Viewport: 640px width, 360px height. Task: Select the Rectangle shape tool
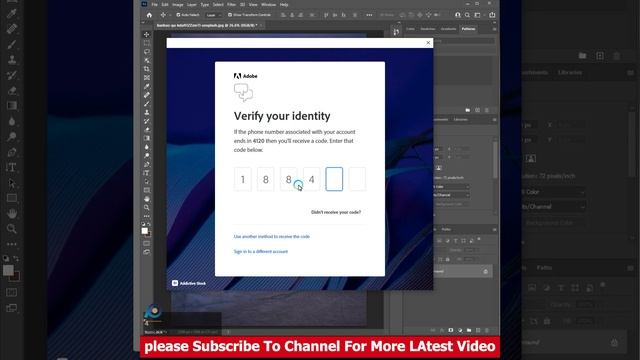(x=147, y=190)
